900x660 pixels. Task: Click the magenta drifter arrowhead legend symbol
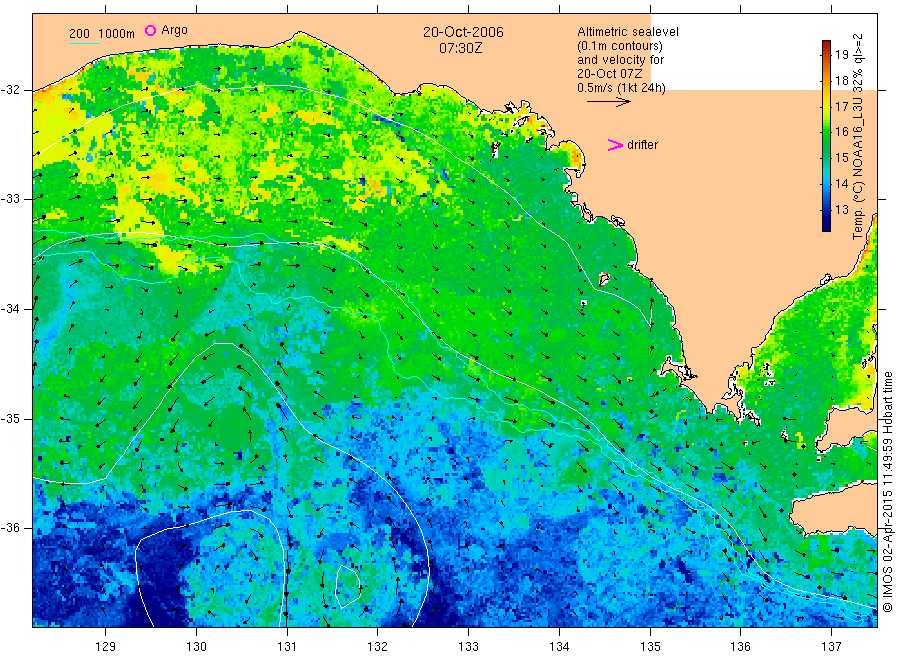(615, 145)
